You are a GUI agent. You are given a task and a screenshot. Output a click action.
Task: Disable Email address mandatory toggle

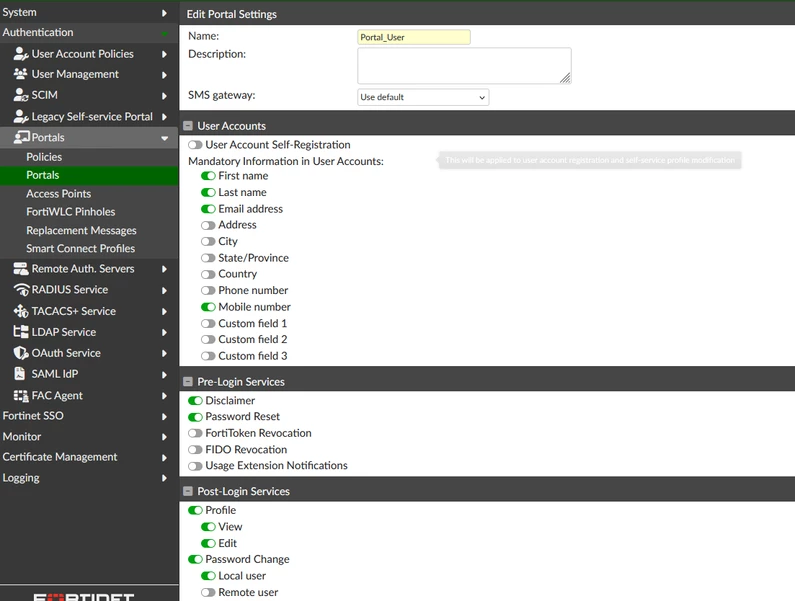[x=208, y=209]
